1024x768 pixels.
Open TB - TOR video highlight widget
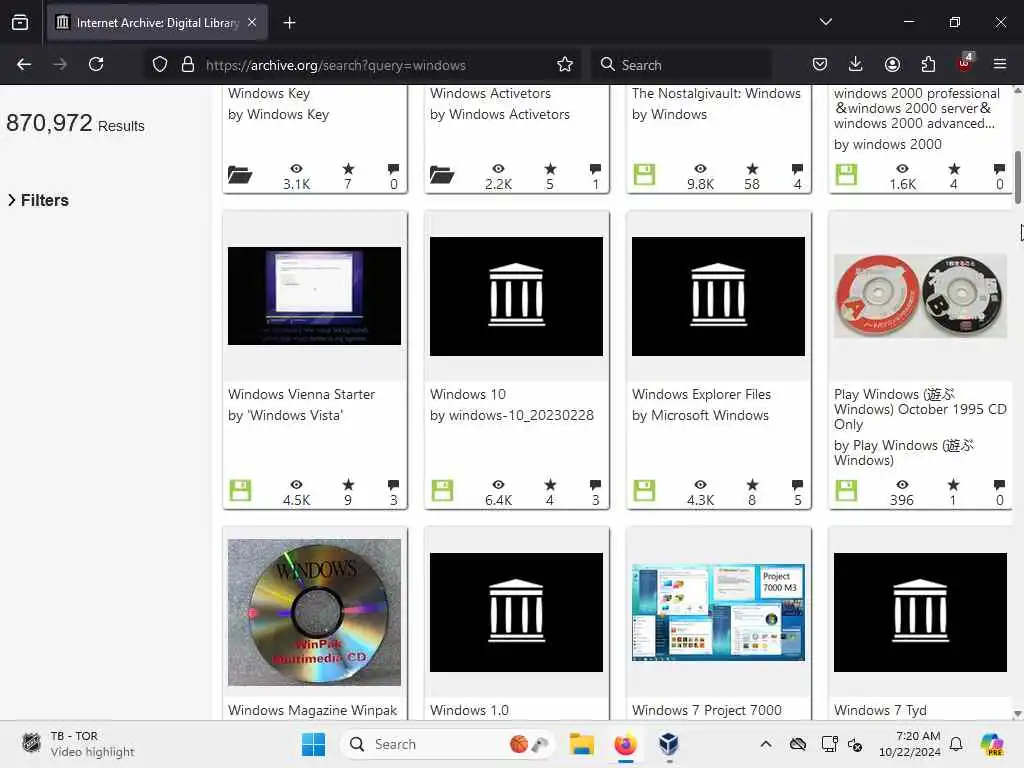point(78,744)
